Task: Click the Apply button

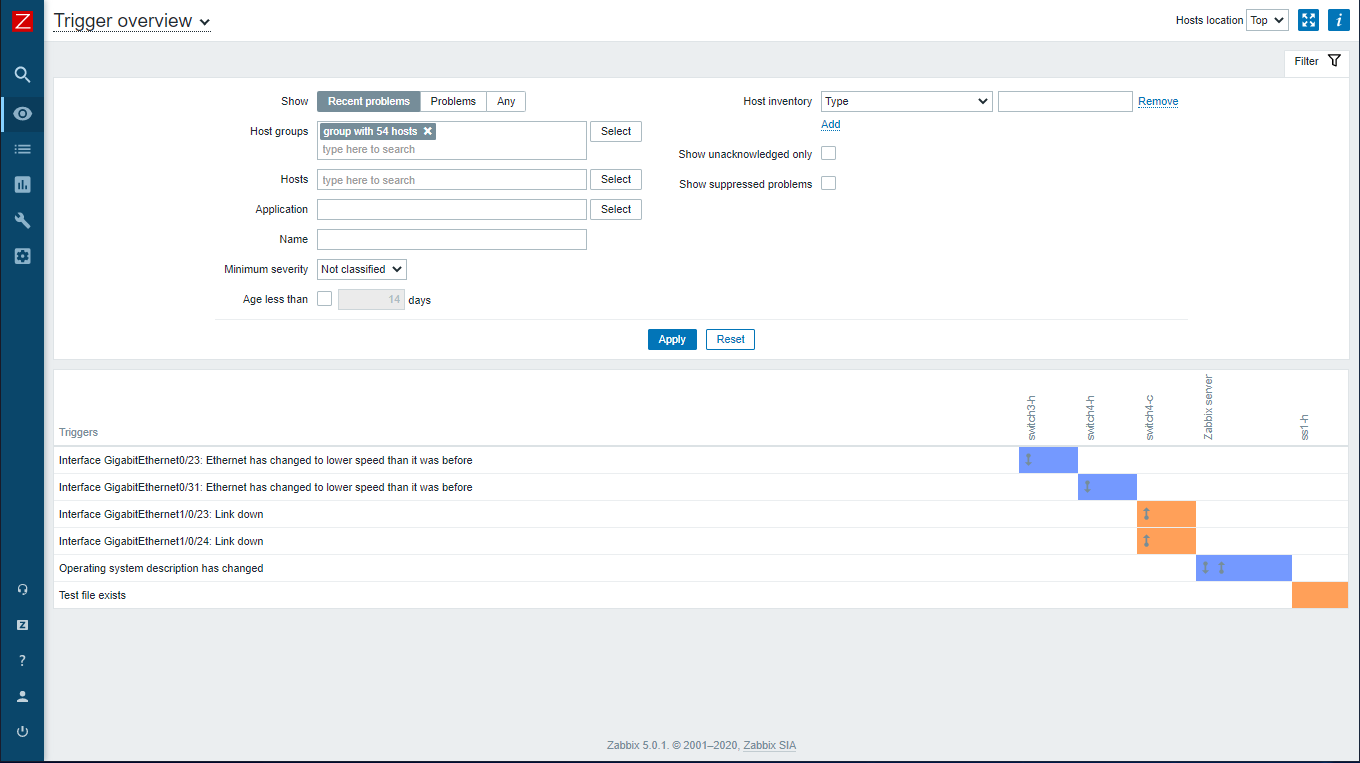Action: point(672,339)
